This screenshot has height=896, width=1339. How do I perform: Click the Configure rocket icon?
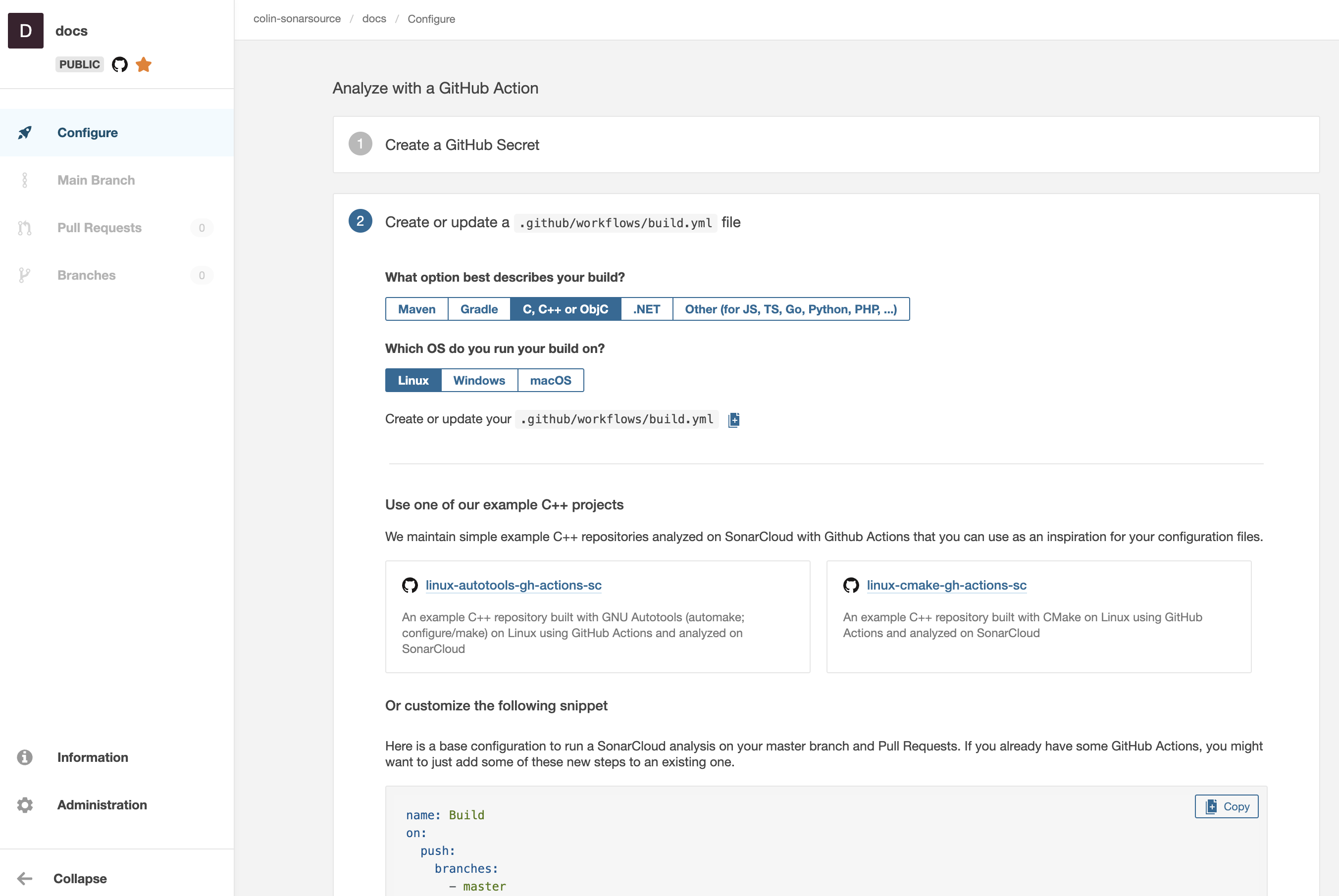pyautogui.click(x=25, y=133)
